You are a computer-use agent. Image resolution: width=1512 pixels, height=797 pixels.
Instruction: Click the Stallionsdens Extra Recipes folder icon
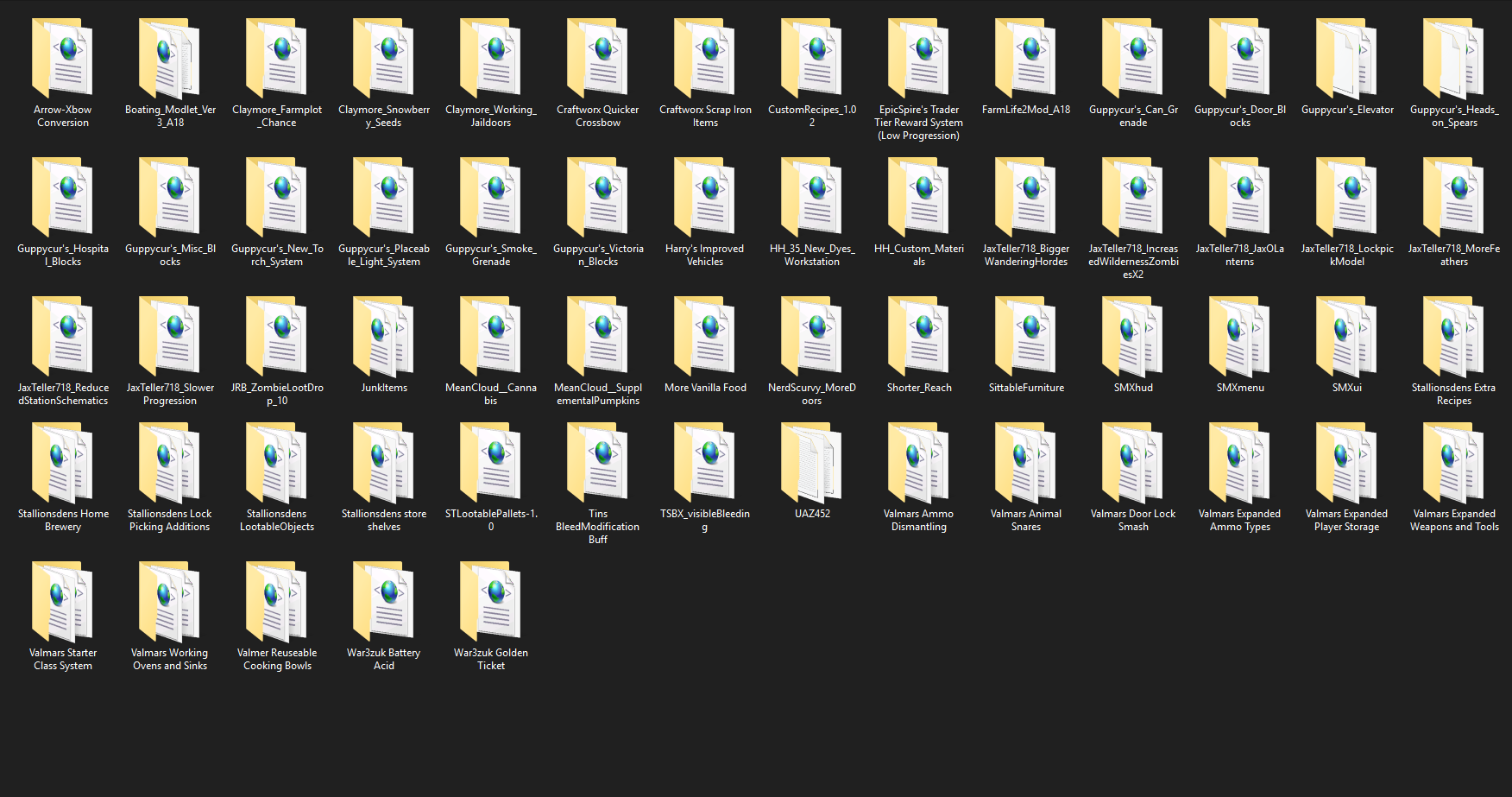(1454, 337)
